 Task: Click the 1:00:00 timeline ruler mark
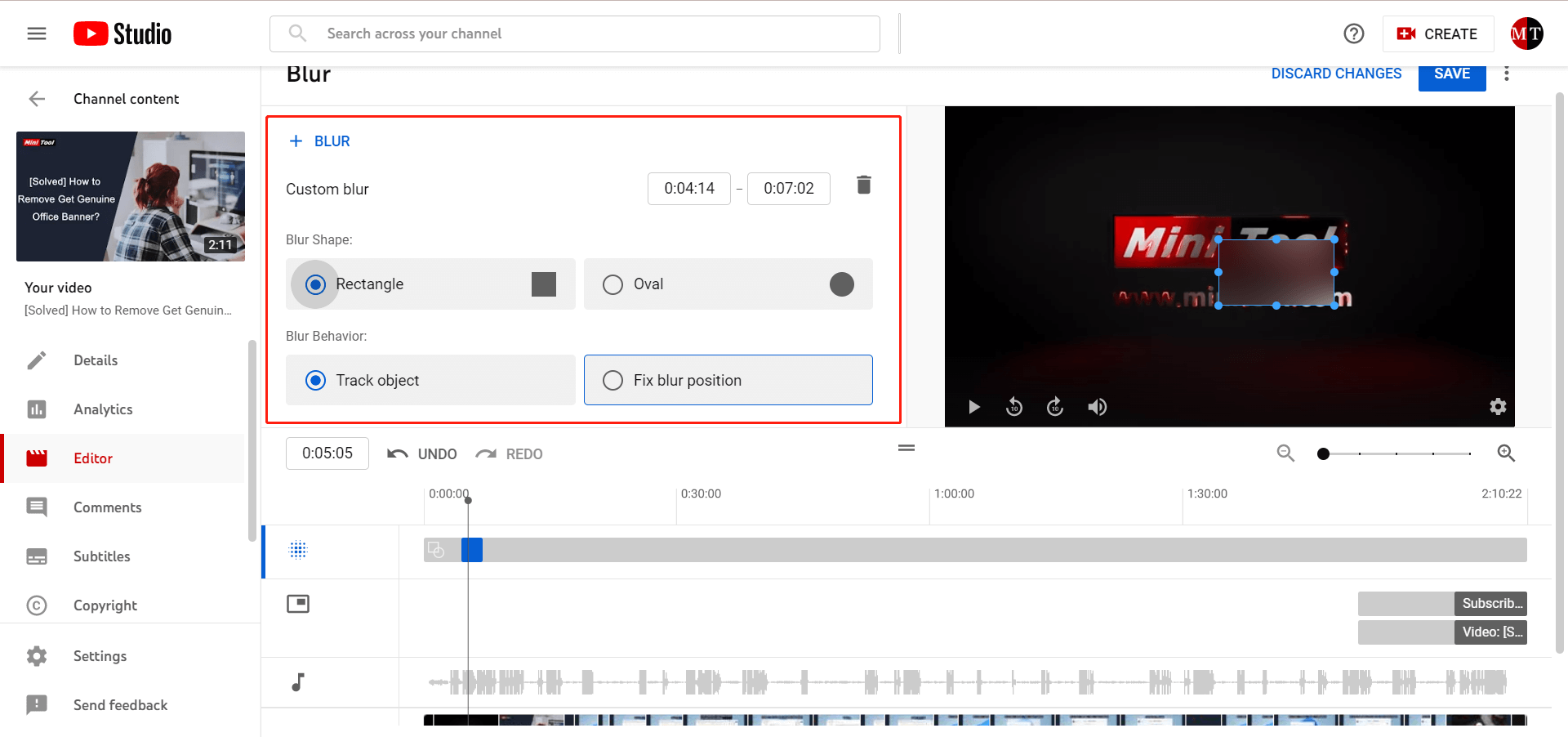tap(954, 494)
